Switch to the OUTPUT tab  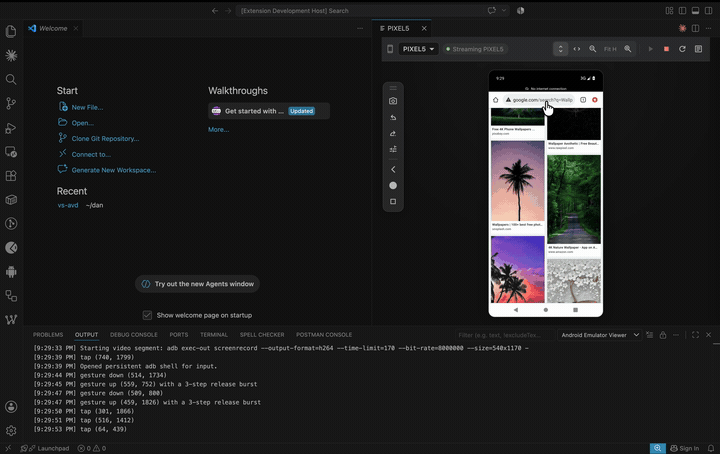(86, 335)
